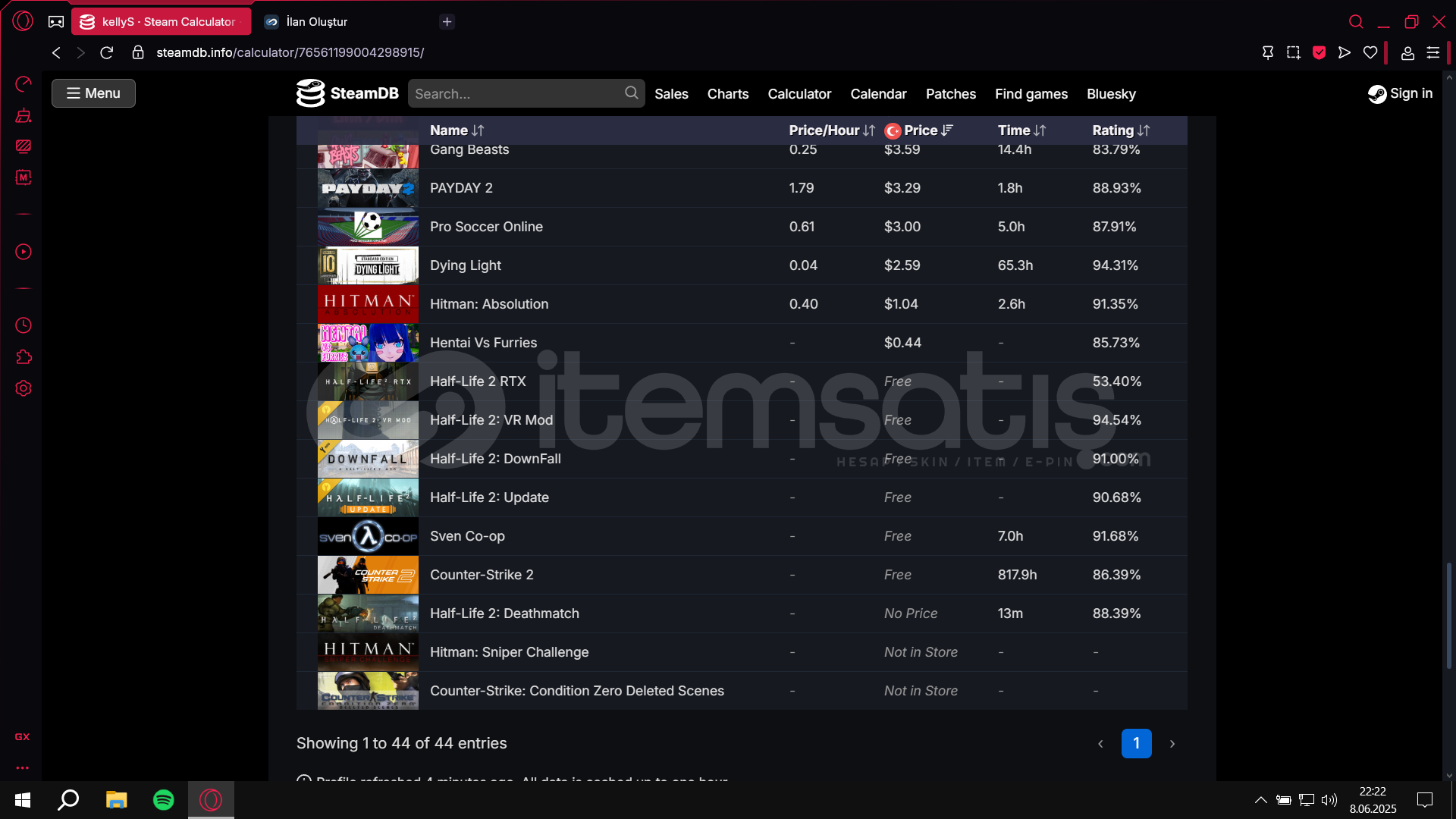
Task: Open Extensions cube icon in sidebar
Action: click(x=24, y=357)
